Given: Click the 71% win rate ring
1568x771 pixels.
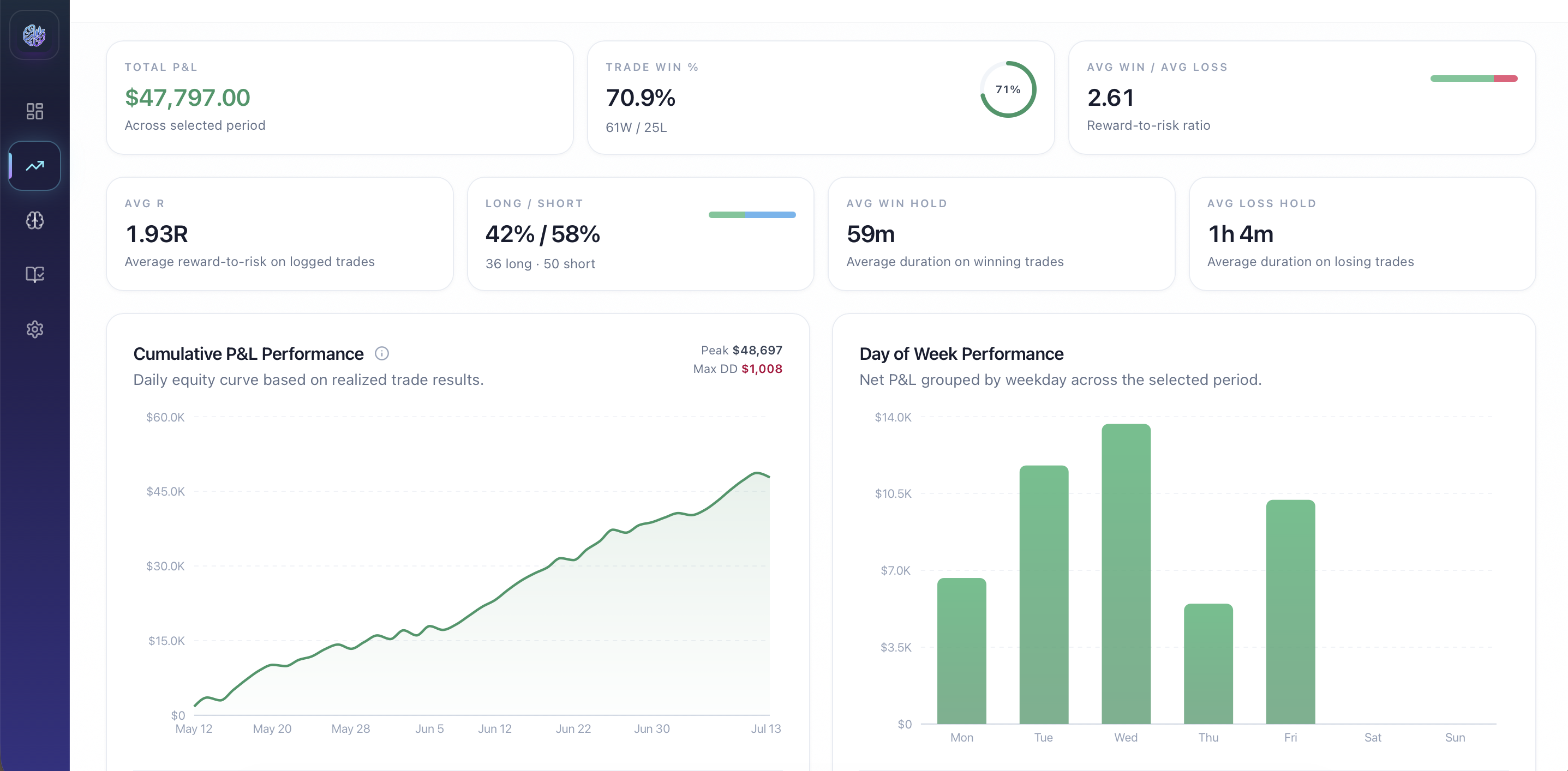Looking at the screenshot, I should click(1008, 89).
